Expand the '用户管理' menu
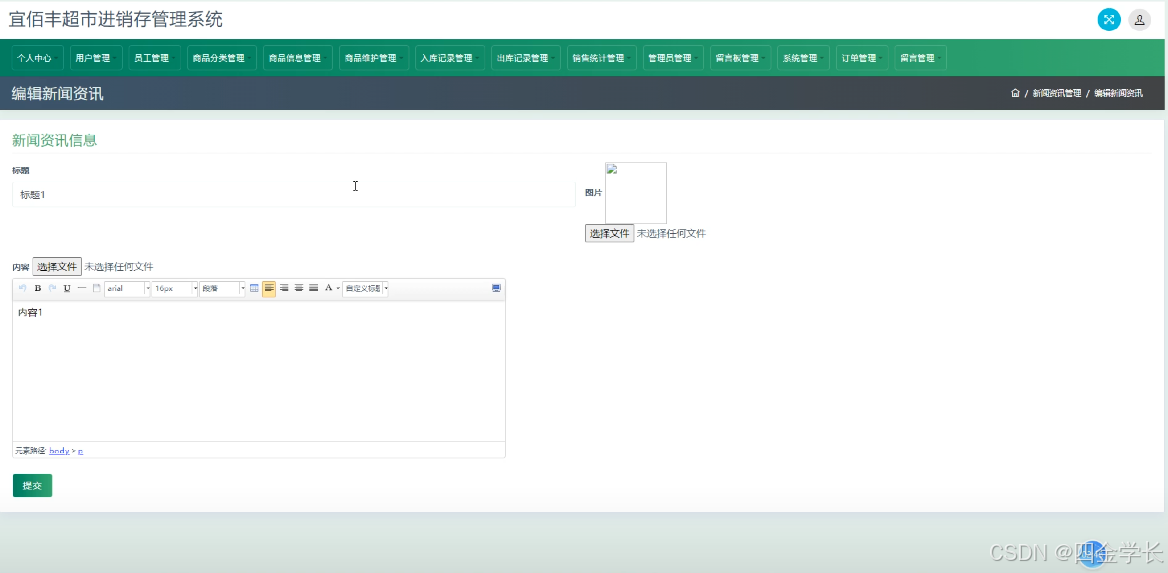The image size is (1168, 573). pyautogui.click(x=96, y=58)
